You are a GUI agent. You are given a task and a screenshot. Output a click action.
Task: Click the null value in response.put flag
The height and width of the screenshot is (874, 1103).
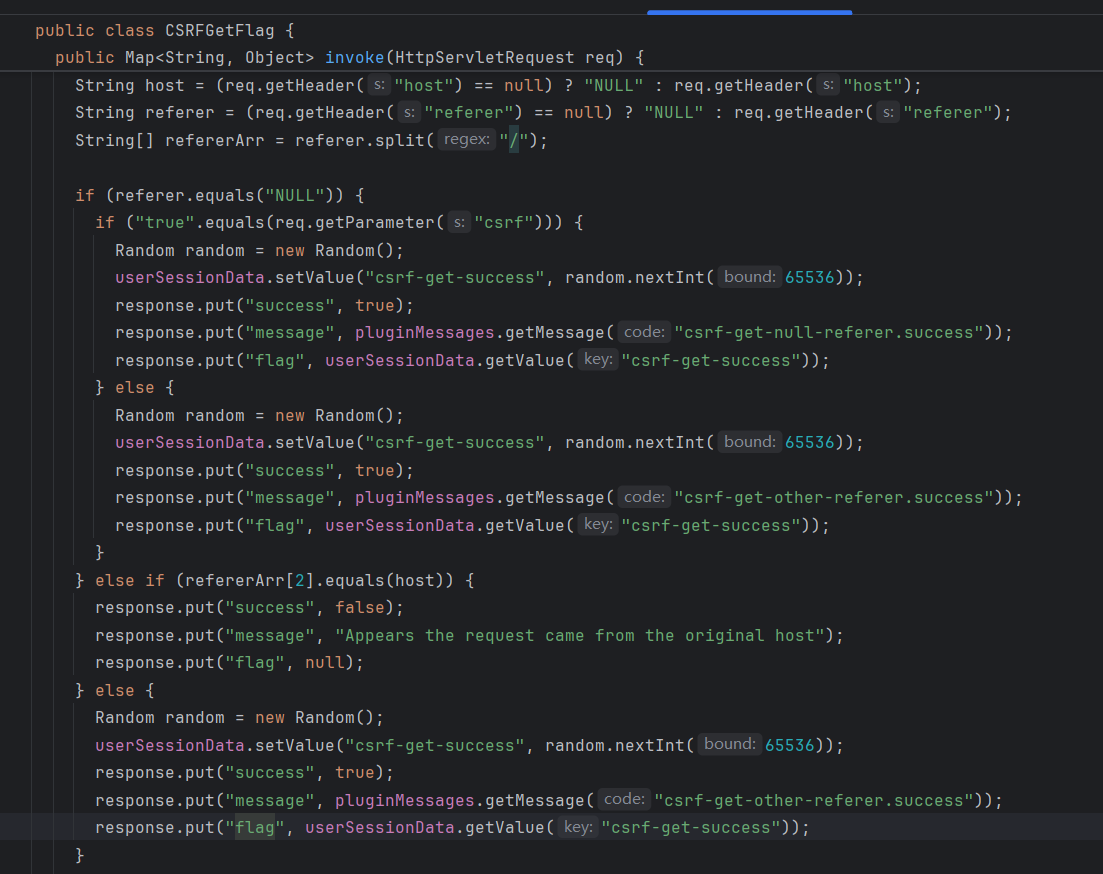pos(331,662)
